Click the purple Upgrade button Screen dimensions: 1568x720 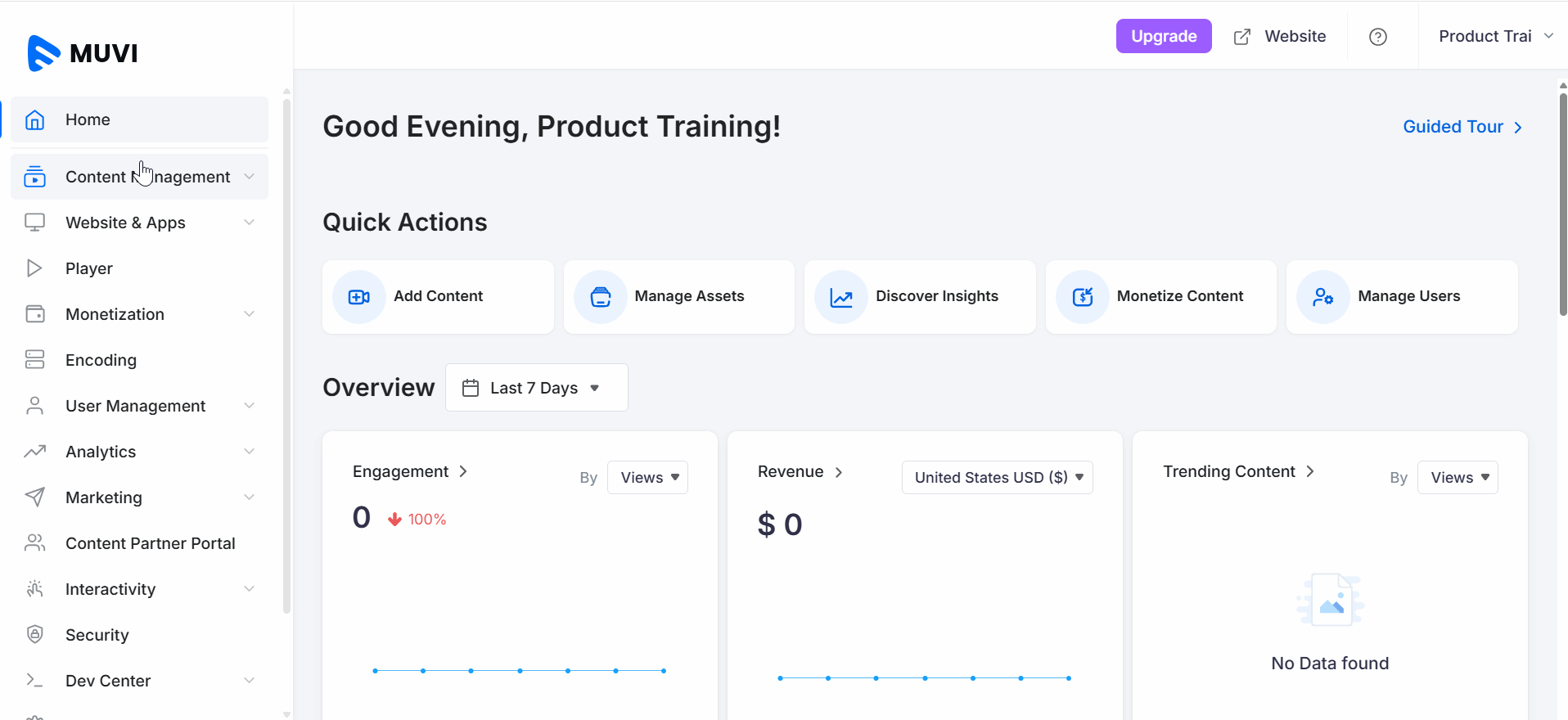pyautogui.click(x=1163, y=37)
